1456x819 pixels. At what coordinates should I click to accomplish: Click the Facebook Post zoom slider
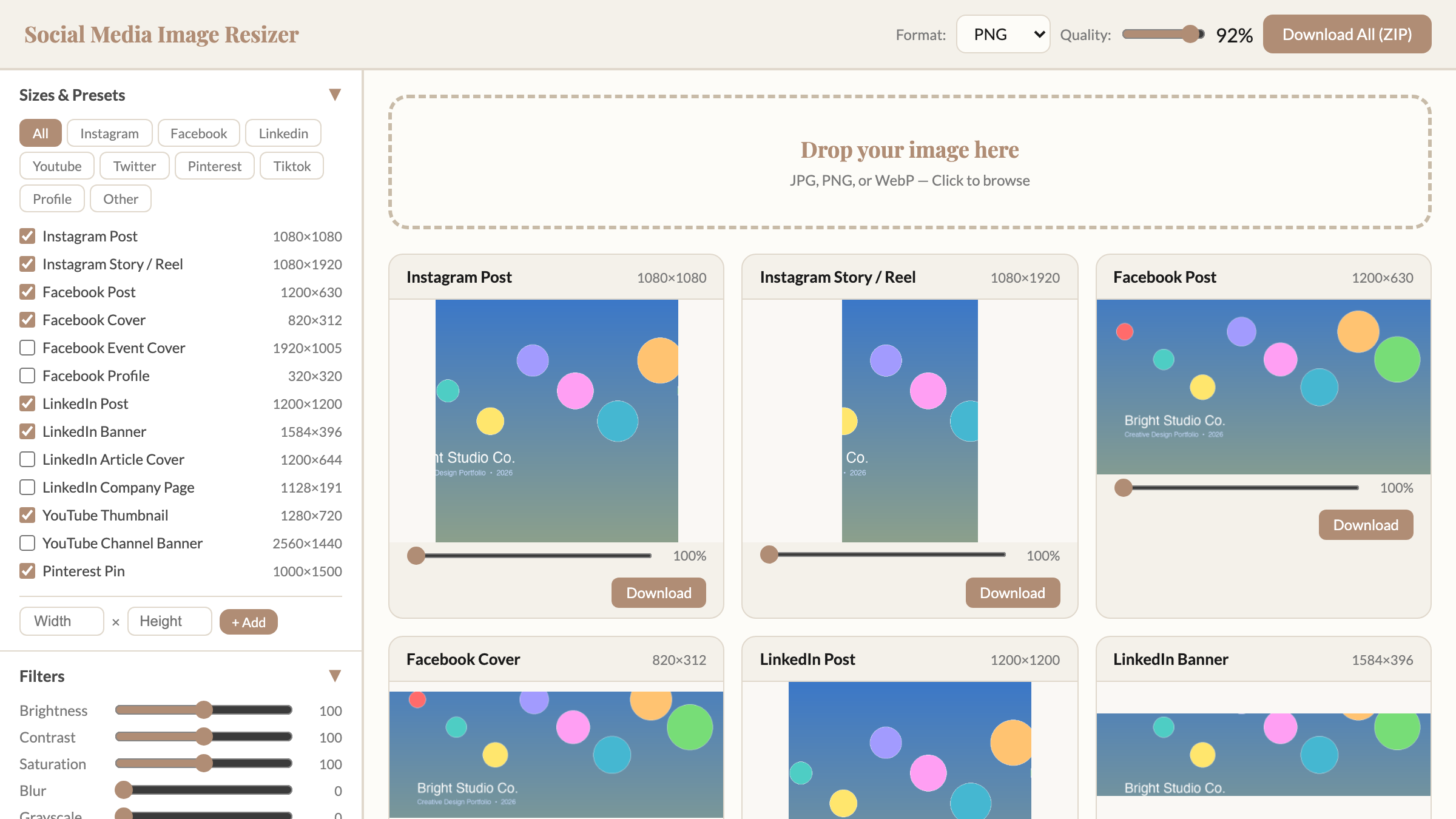pos(1236,487)
